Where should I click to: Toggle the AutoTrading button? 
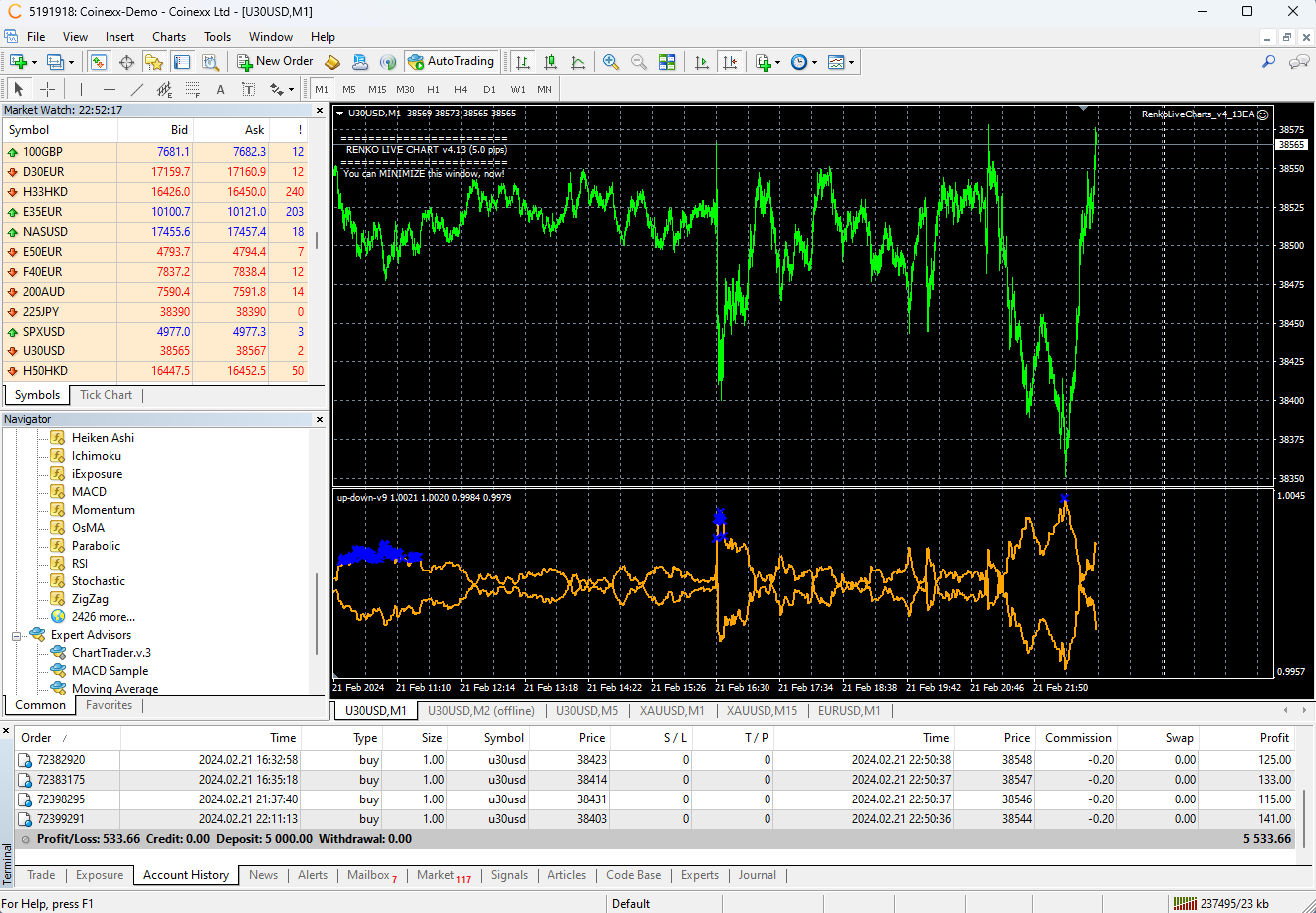451,62
